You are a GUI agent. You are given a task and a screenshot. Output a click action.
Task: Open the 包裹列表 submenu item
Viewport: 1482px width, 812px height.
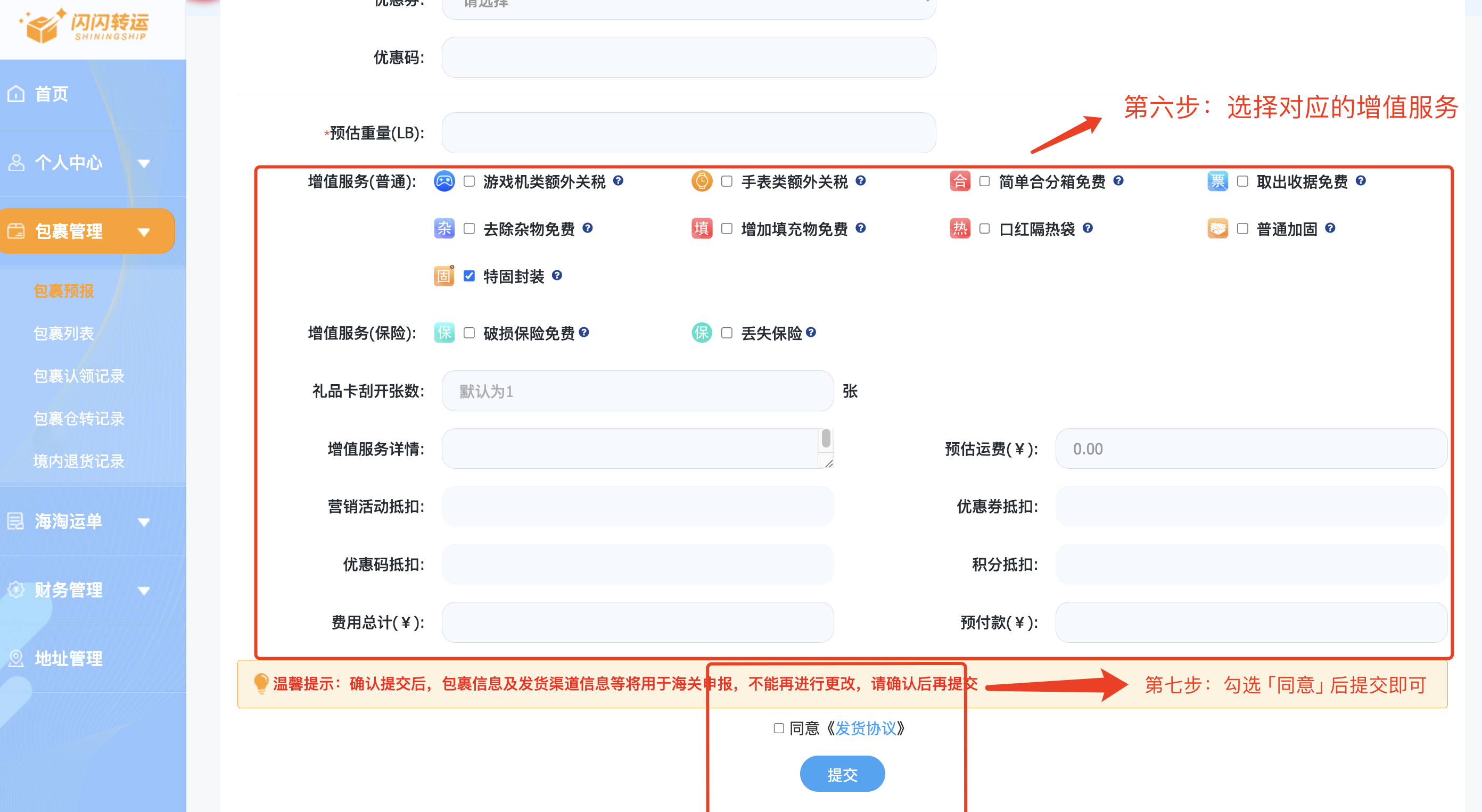pos(63,334)
